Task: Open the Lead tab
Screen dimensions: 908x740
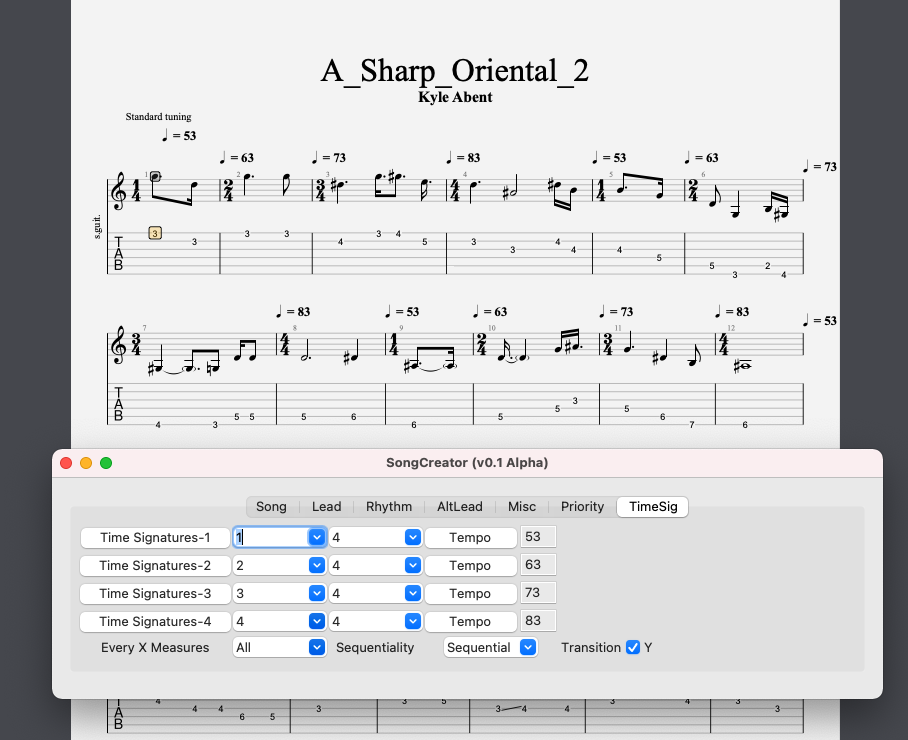Action: pos(326,507)
